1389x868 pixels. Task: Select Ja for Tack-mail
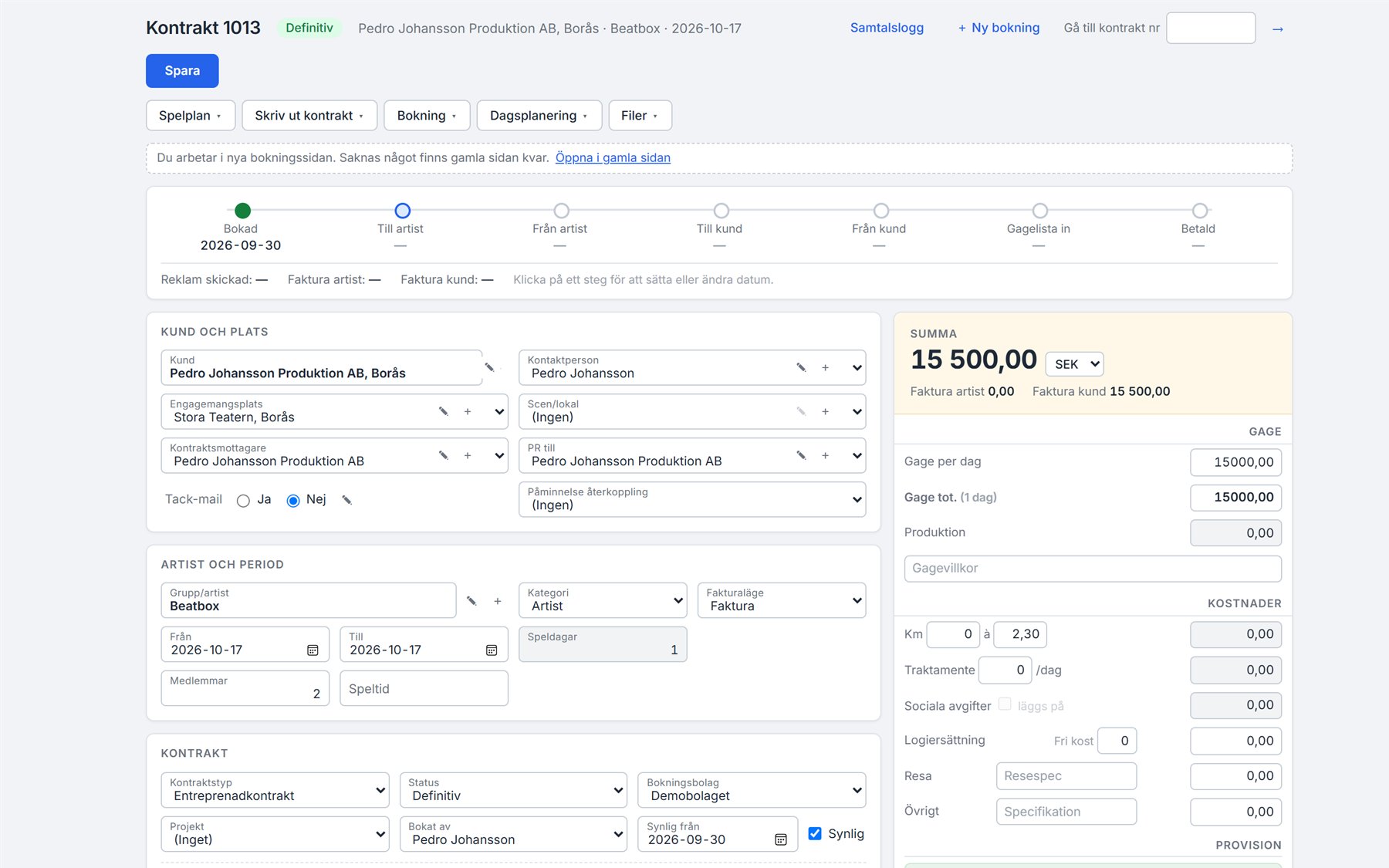[243, 500]
